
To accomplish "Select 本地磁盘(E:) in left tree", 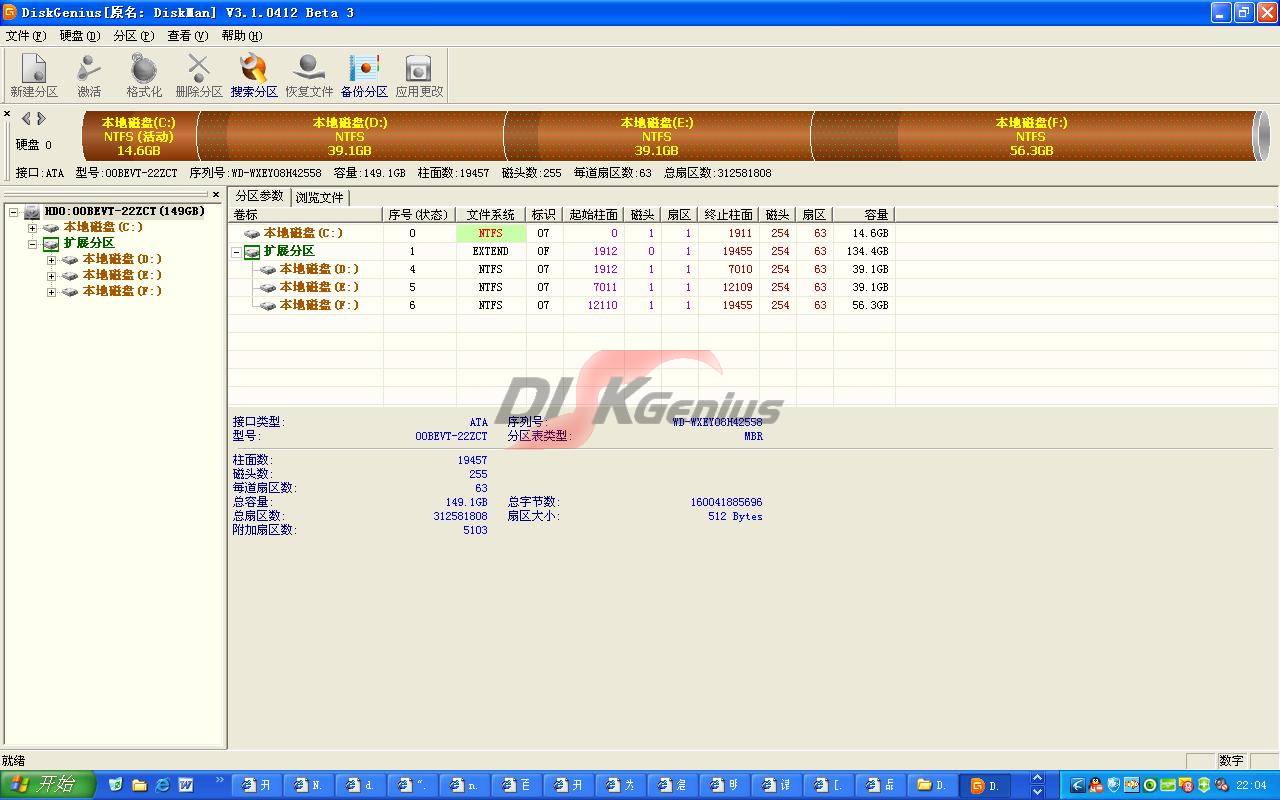I will click(x=122, y=275).
